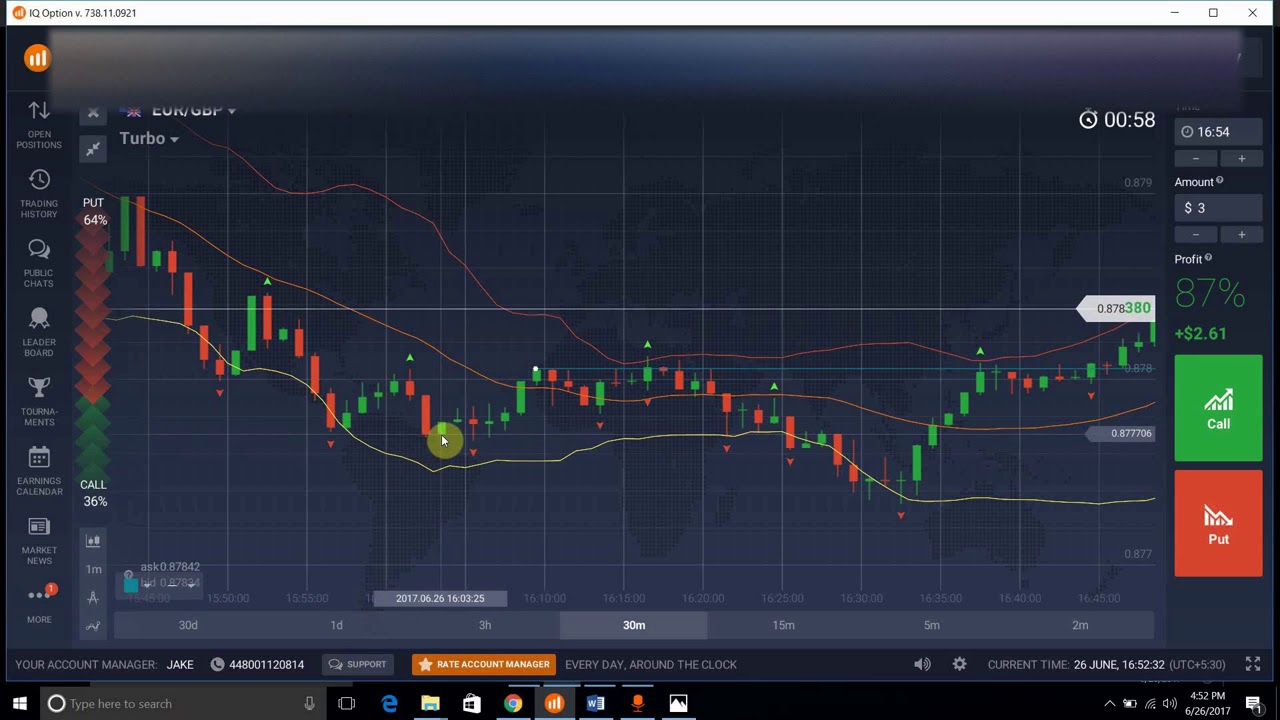Open Public Chats

click(39, 263)
